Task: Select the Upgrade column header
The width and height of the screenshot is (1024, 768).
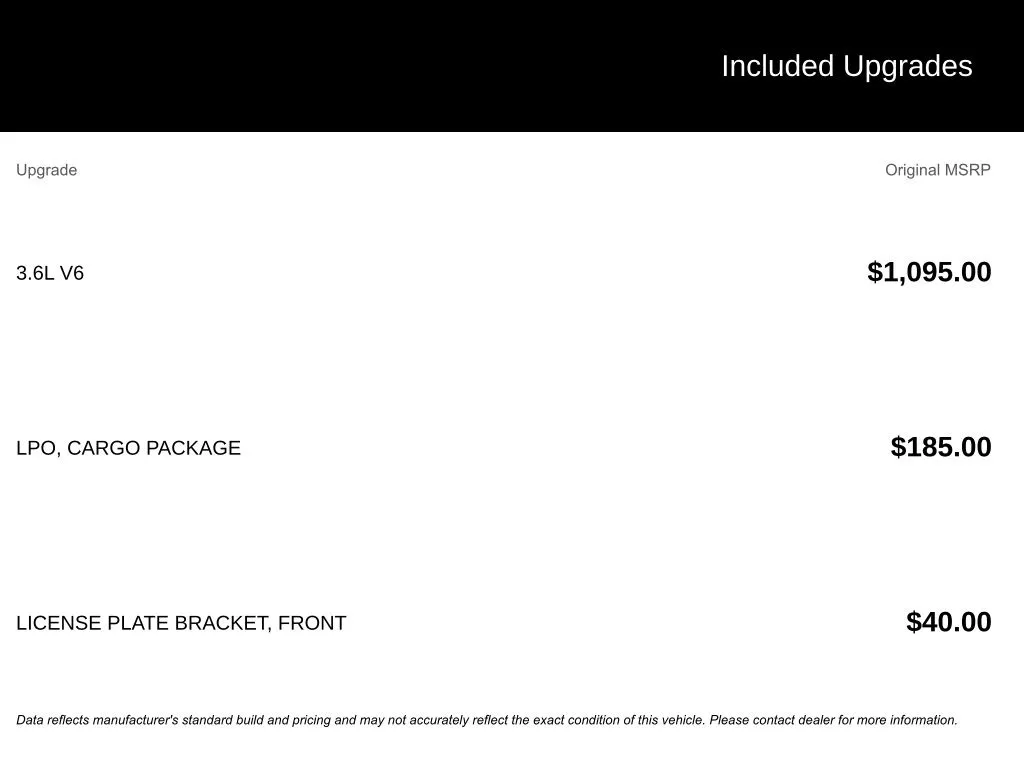Action: pos(46,170)
